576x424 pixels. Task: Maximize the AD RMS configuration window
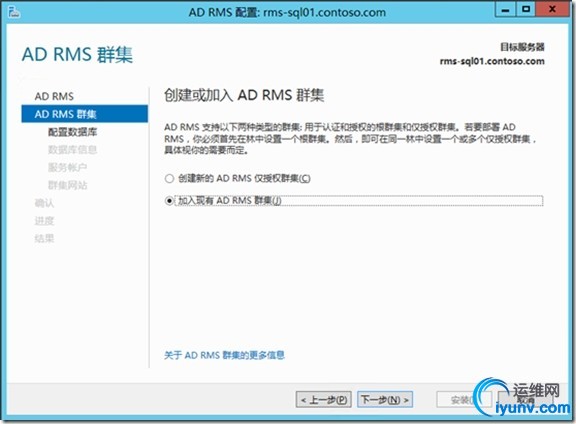[526, 10]
